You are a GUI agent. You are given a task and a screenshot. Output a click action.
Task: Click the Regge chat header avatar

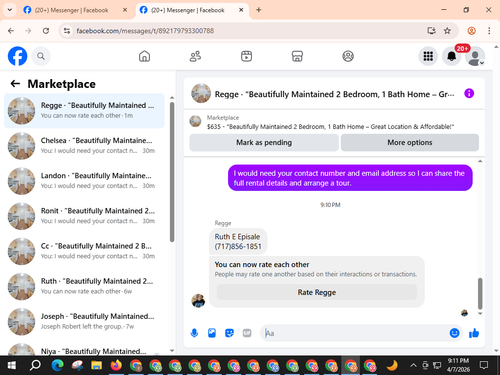click(201, 93)
